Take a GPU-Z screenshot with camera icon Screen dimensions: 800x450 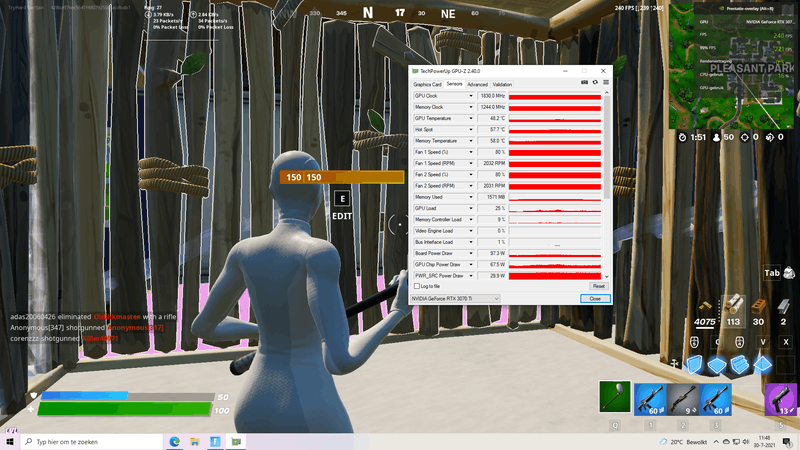coord(584,82)
